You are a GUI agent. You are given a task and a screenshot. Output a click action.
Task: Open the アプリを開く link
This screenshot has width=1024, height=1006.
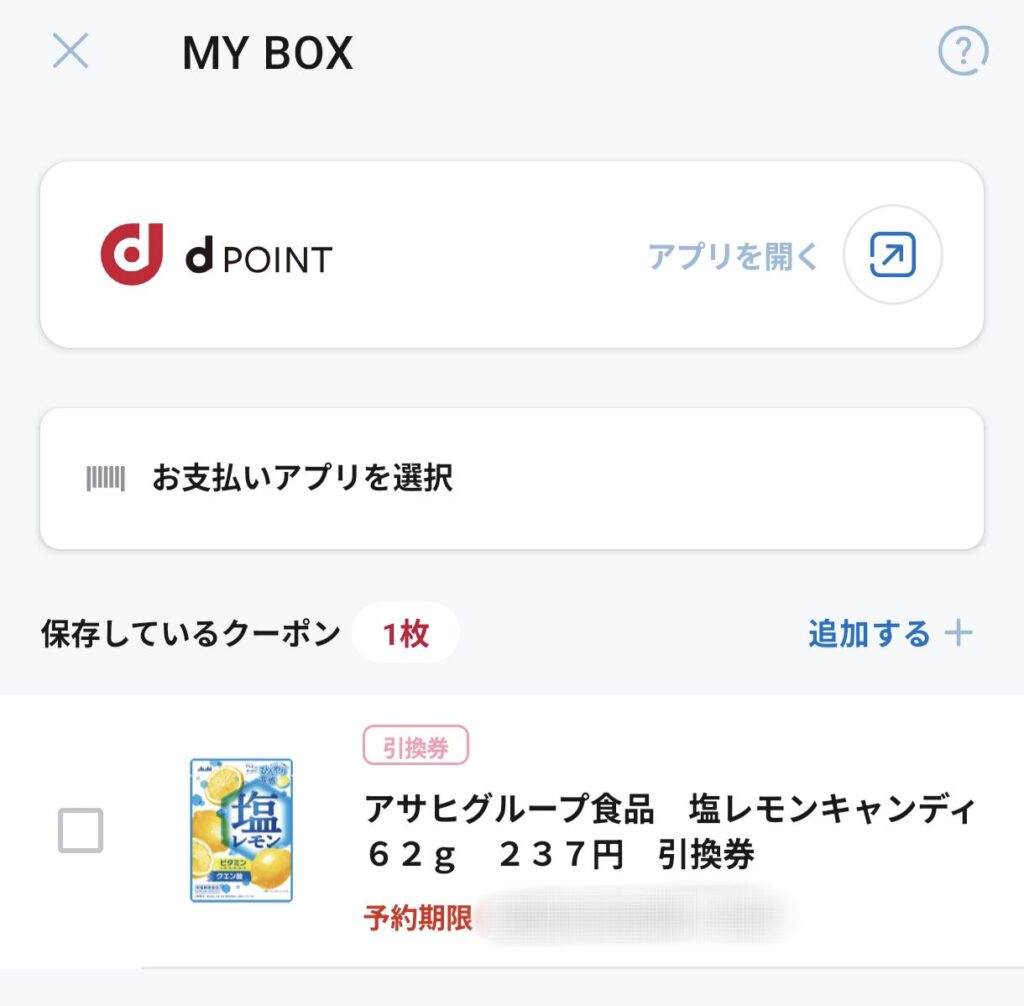click(733, 255)
